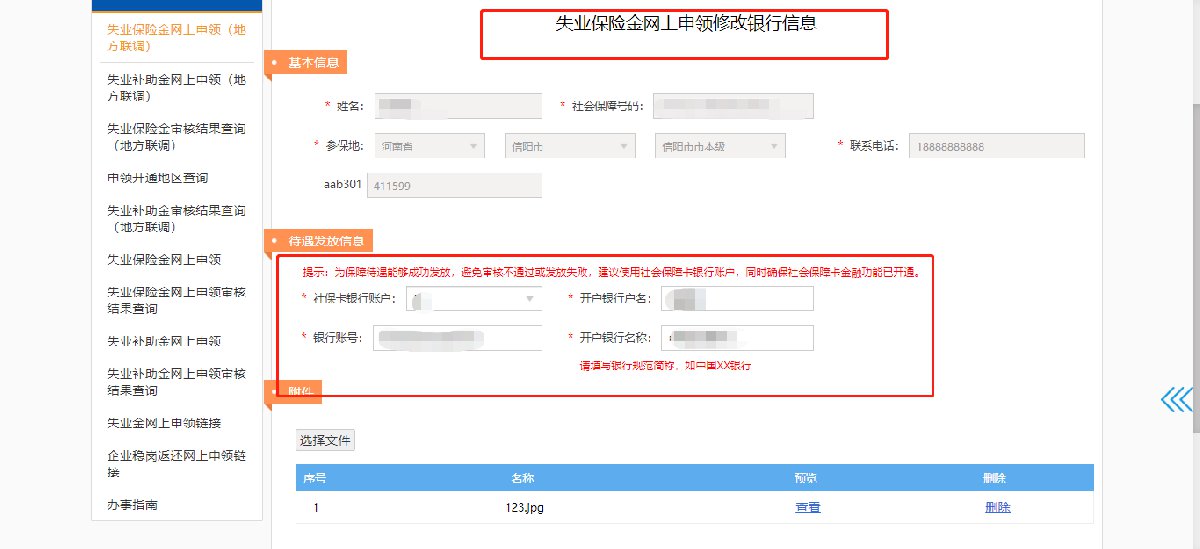Expand the 信阳市 city dropdown
The height and width of the screenshot is (549, 1200).
pos(569,146)
